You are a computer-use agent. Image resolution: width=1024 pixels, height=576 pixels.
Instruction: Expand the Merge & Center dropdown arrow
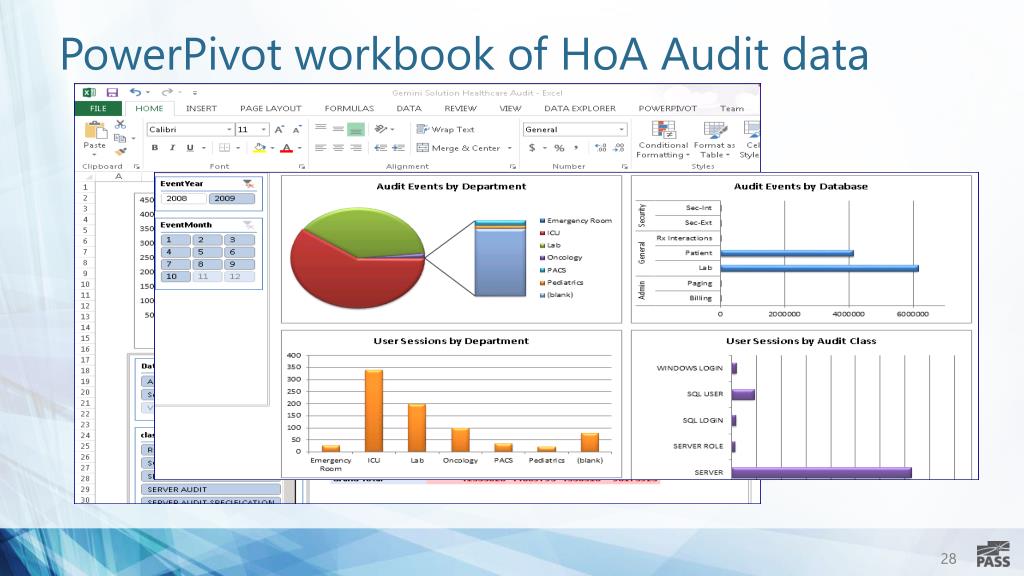(x=509, y=148)
